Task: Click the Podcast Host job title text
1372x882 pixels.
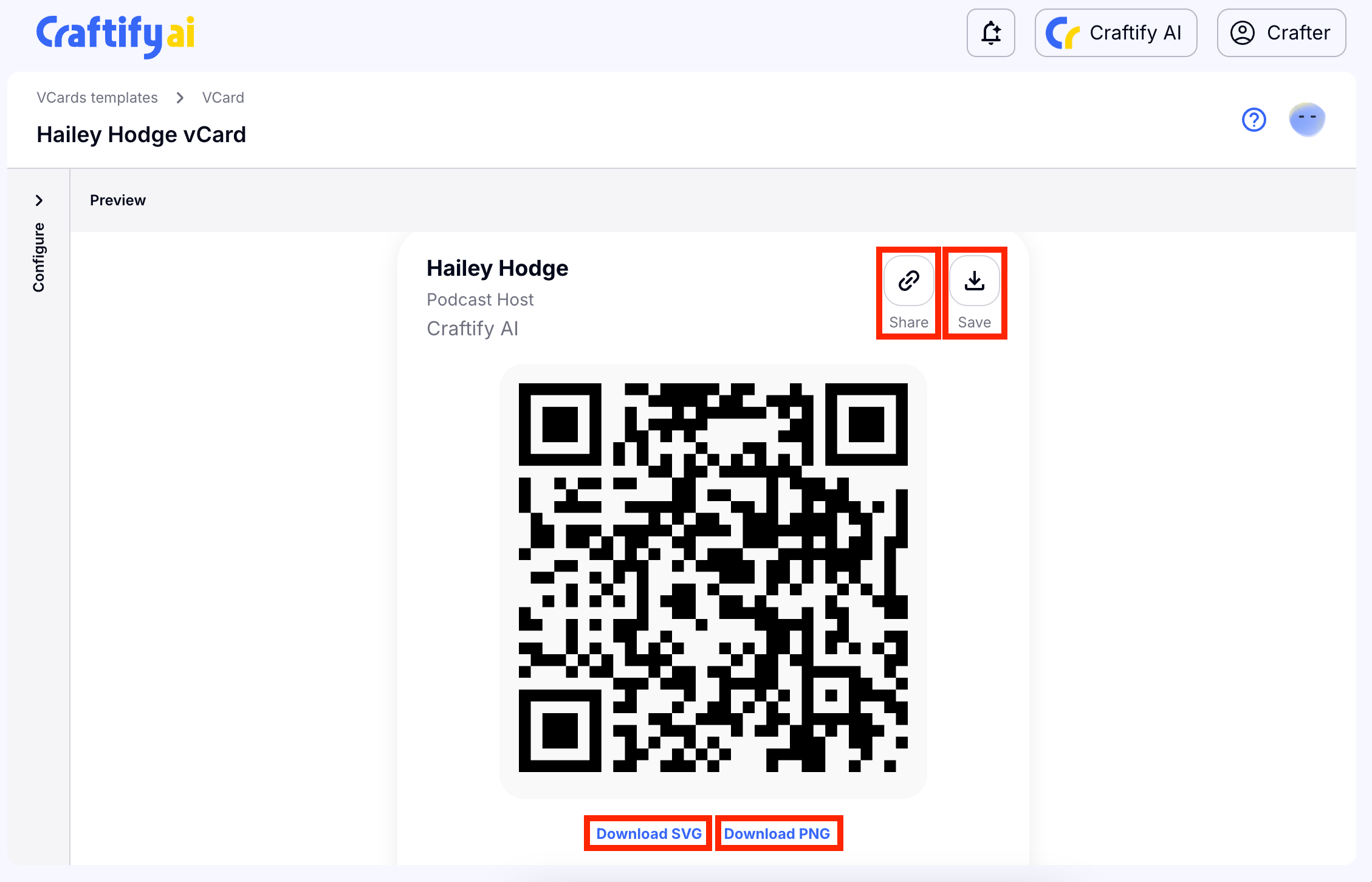Action: [x=480, y=299]
